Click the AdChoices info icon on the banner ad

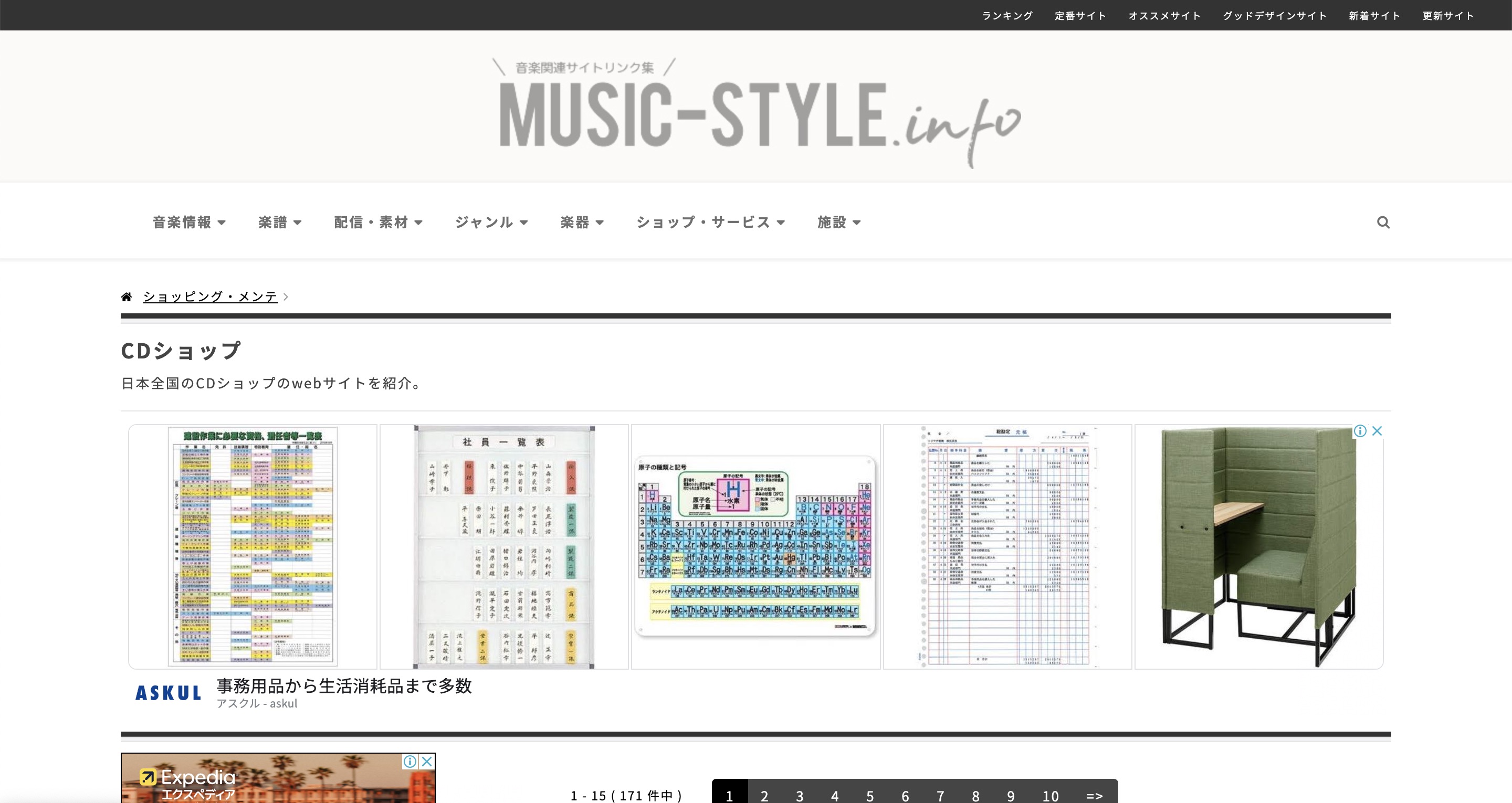(x=1361, y=431)
